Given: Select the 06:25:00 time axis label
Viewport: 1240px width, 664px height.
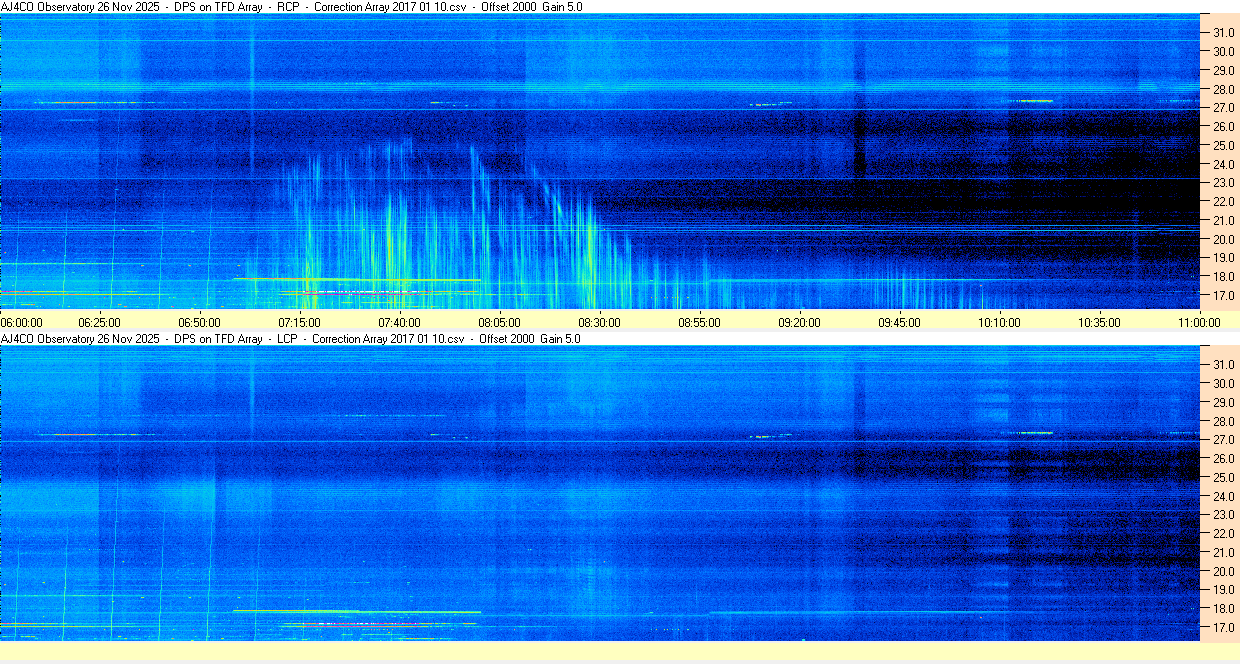Looking at the screenshot, I should (99, 322).
